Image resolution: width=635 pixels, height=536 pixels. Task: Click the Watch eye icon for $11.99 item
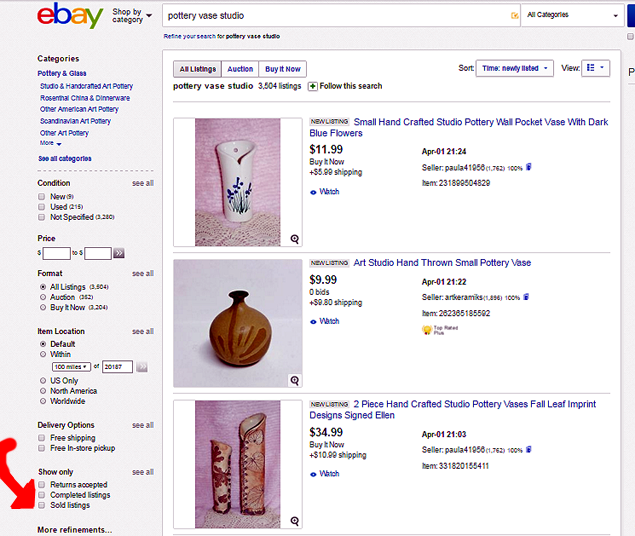(x=314, y=192)
